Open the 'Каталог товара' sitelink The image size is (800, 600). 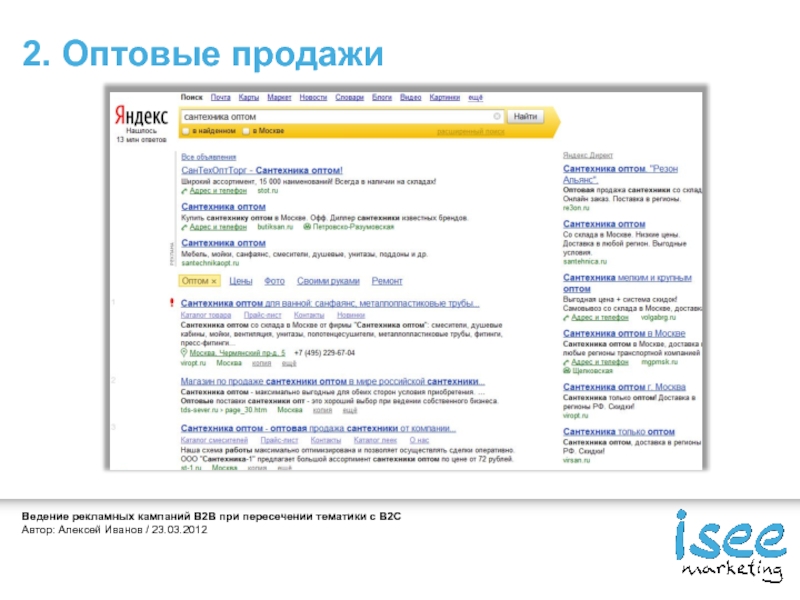[x=206, y=315]
